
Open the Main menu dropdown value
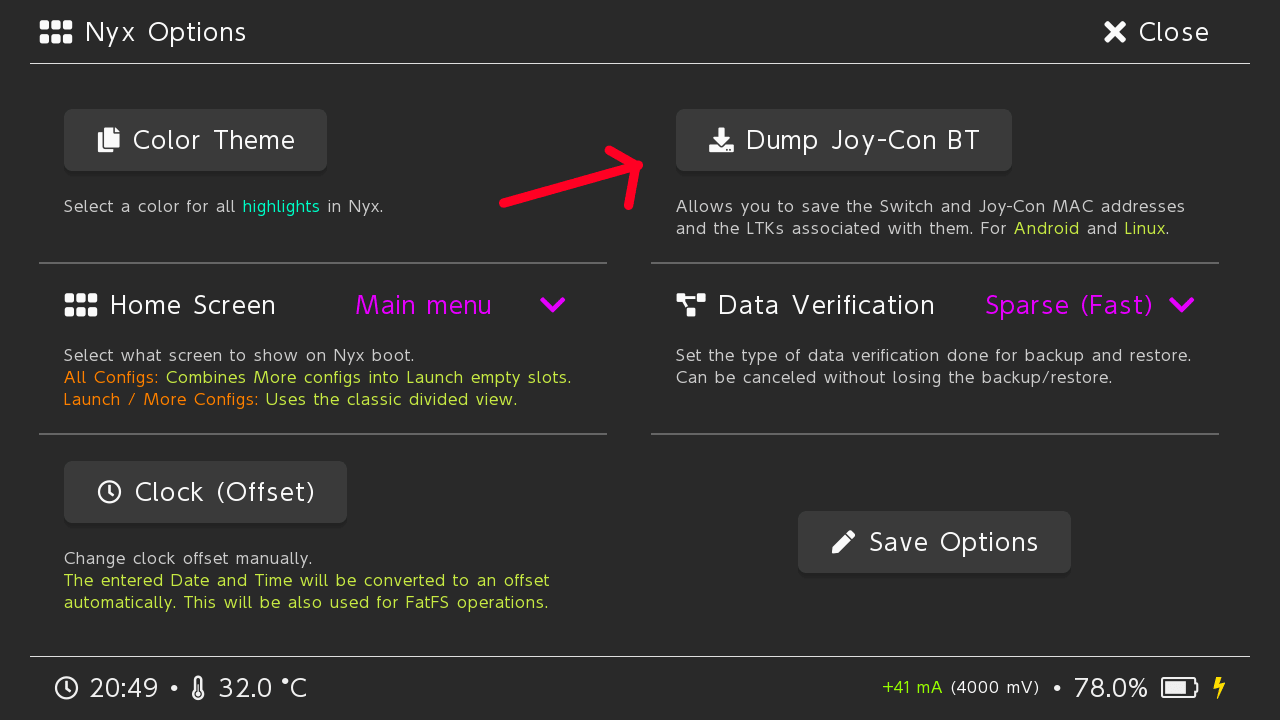click(x=423, y=305)
